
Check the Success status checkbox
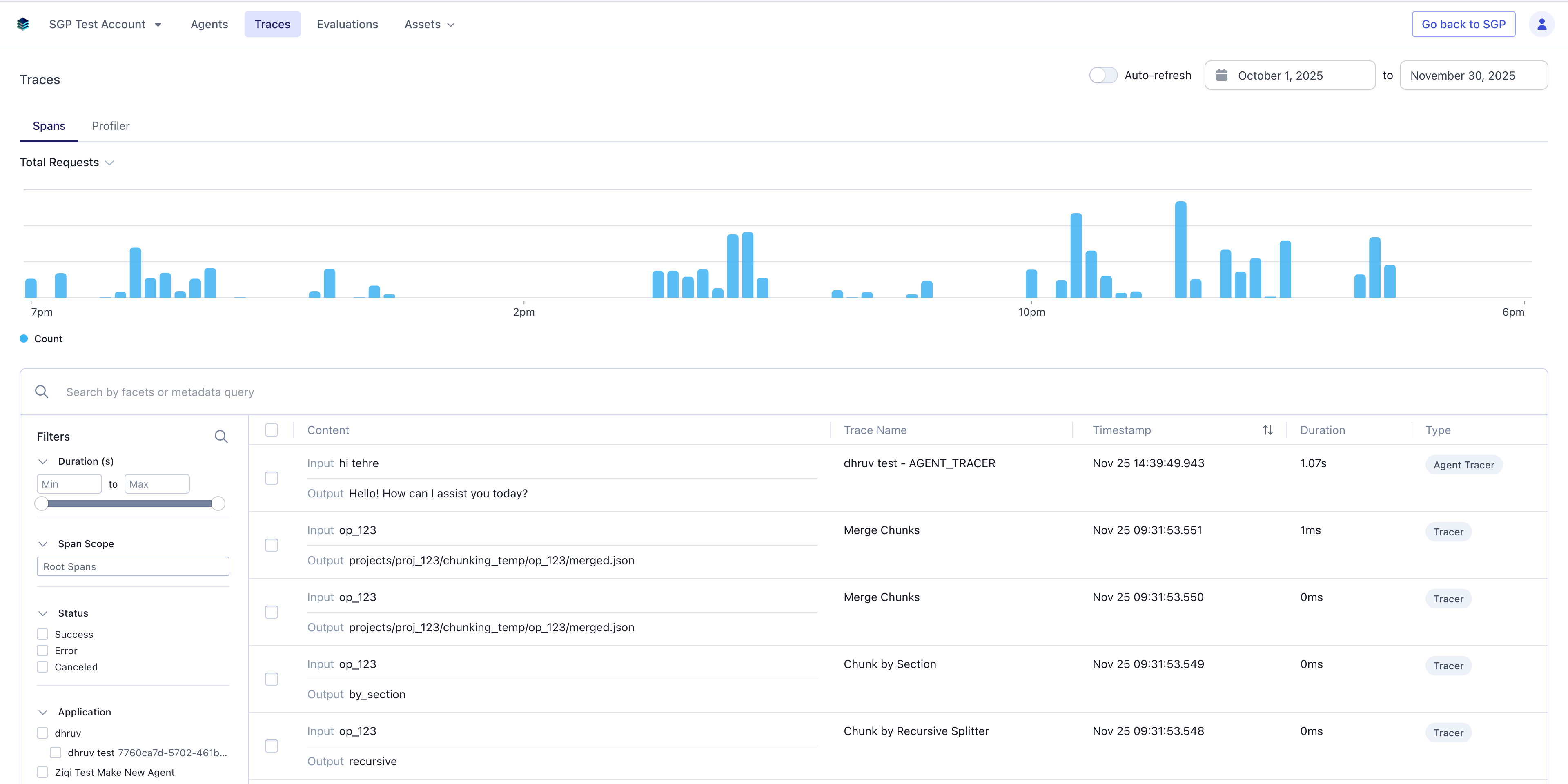[x=42, y=634]
